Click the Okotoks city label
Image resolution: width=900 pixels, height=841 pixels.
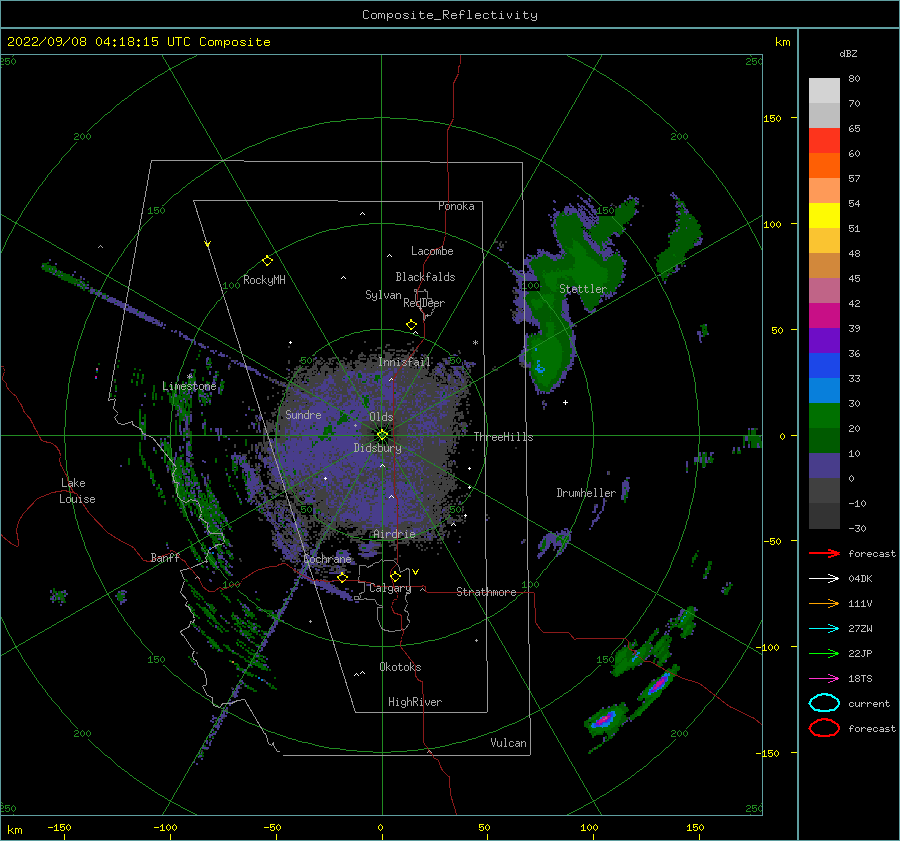tap(400, 667)
